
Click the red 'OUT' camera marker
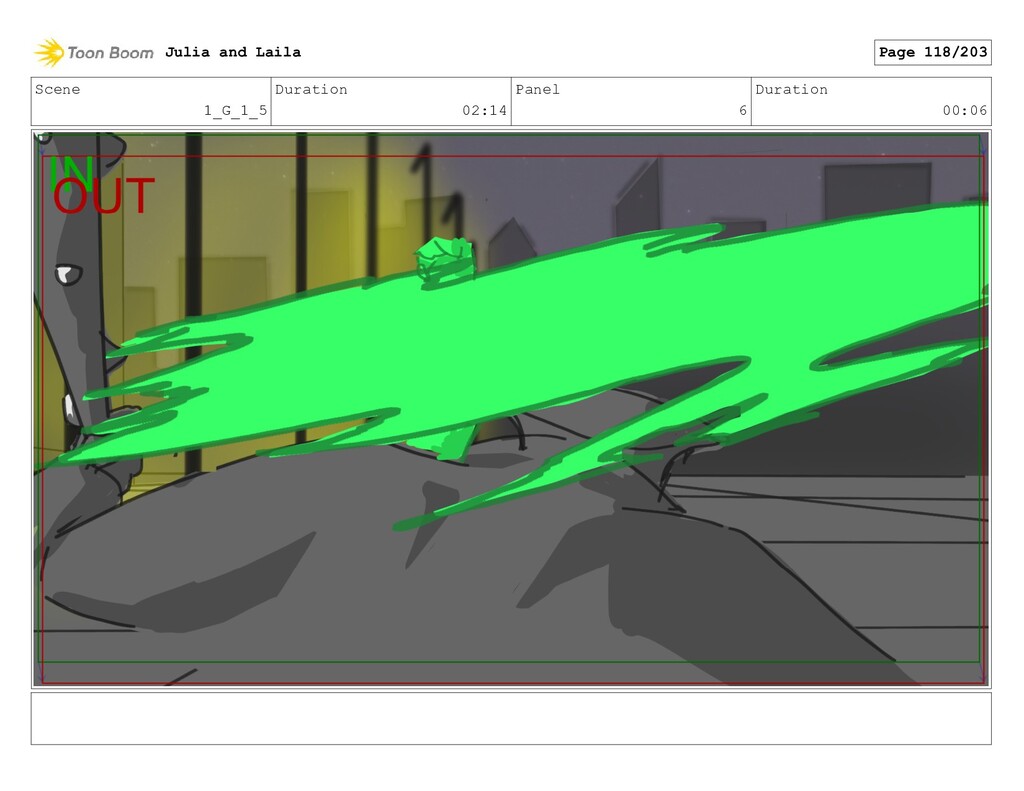(104, 196)
